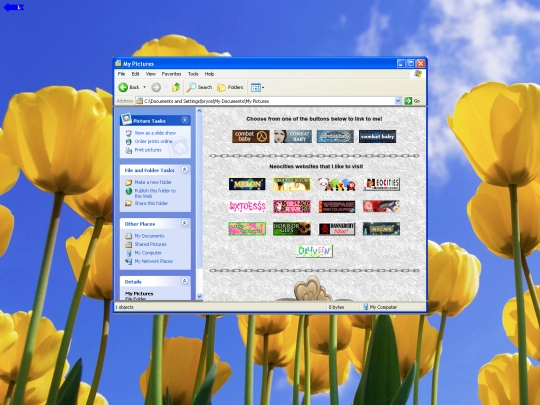Collapse the Picture Tasks panel
540x405 pixels.
(x=185, y=120)
